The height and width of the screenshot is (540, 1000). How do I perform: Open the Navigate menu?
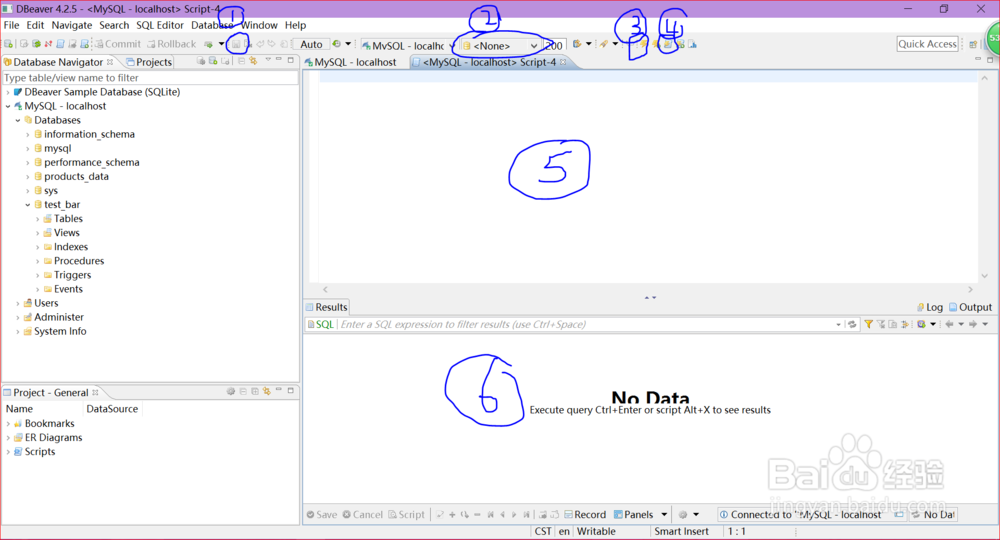tap(71, 25)
